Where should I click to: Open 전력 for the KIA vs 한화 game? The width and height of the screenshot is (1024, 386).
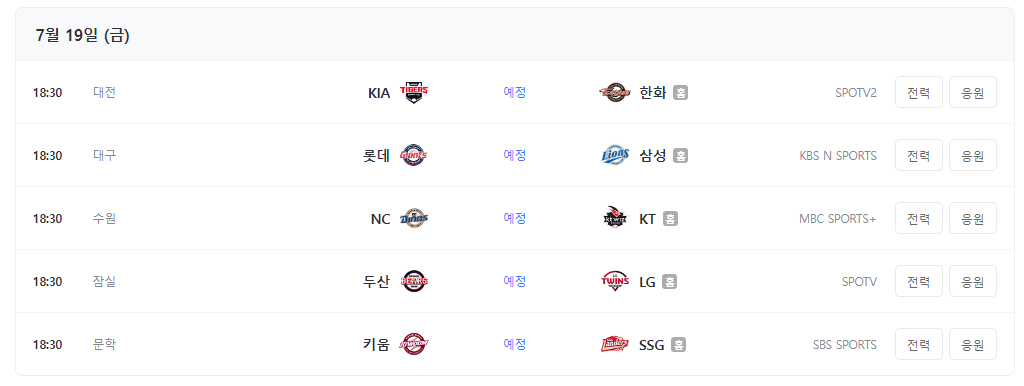click(918, 93)
